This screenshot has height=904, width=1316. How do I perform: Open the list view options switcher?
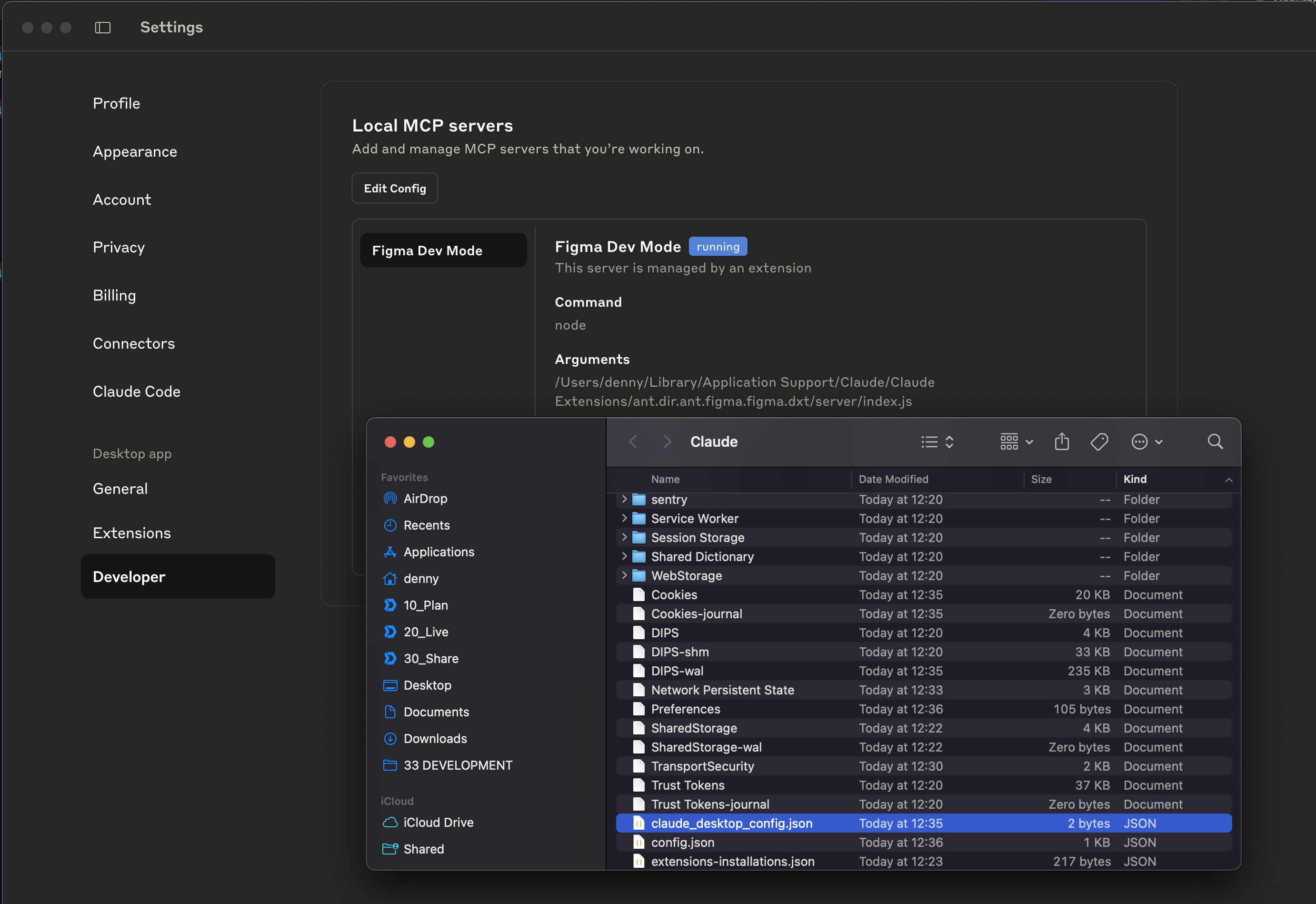coord(937,442)
